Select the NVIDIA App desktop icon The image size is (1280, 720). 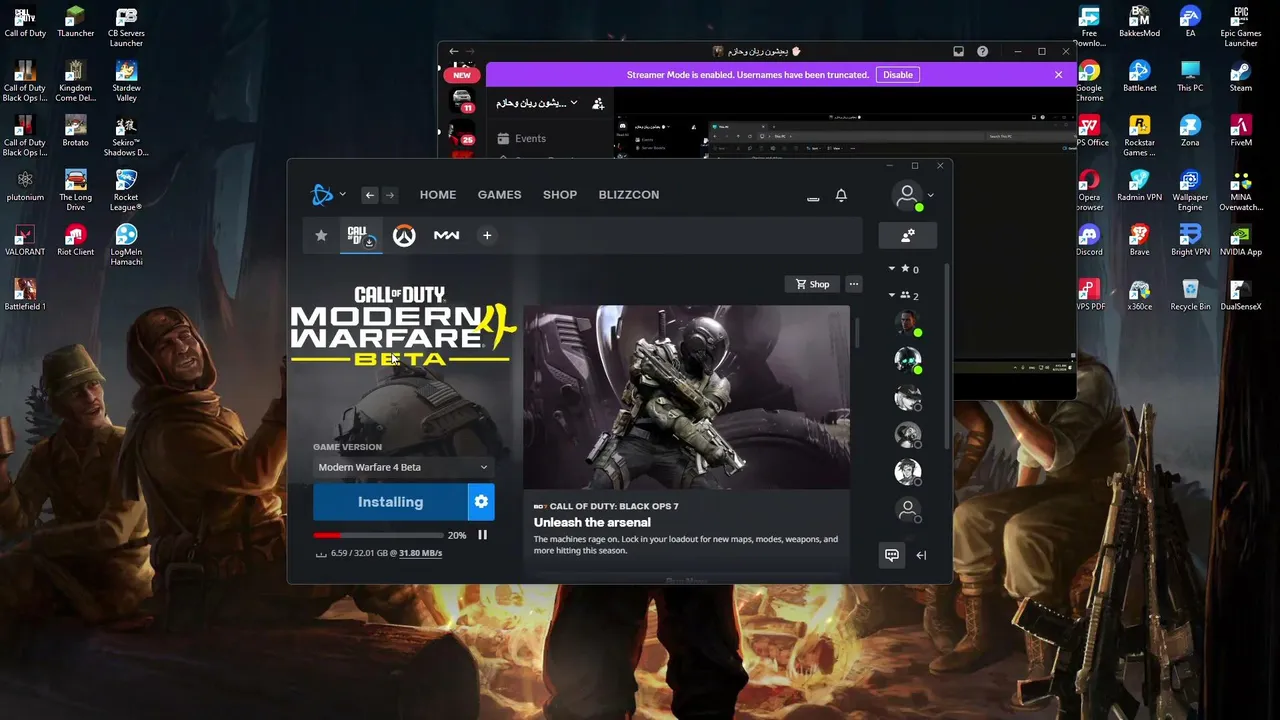[1241, 241]
